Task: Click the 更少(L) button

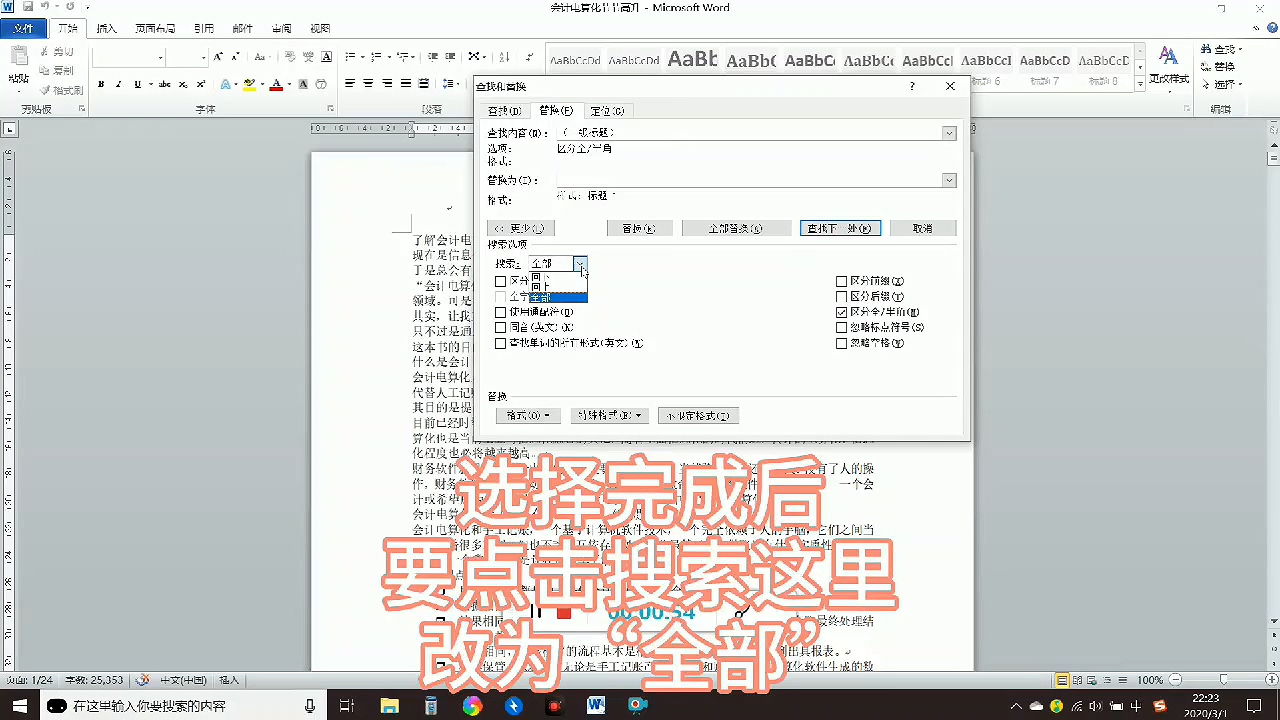Action: pyautogui.click(x=522, y=228)
